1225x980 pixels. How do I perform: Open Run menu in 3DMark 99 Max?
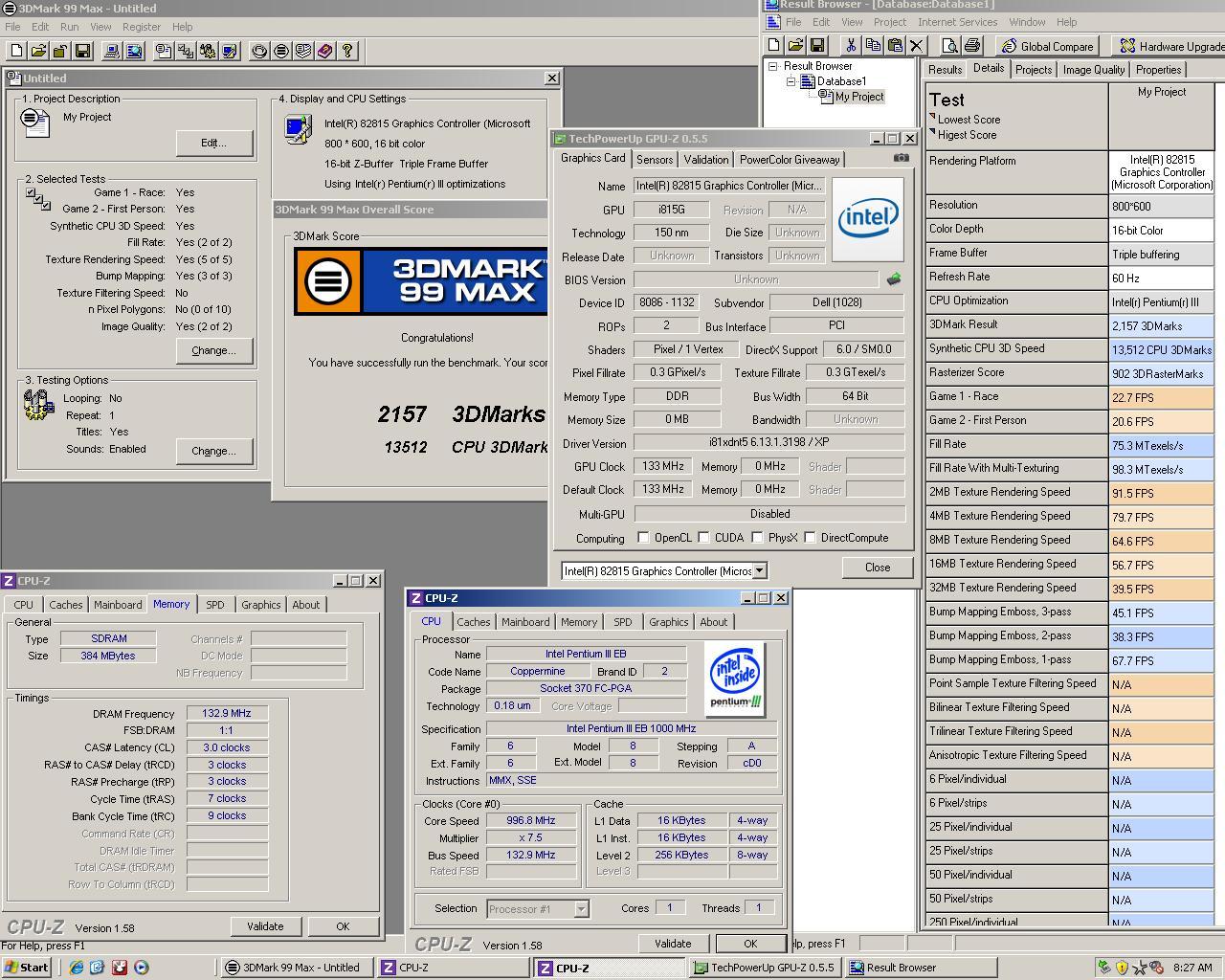70,27
